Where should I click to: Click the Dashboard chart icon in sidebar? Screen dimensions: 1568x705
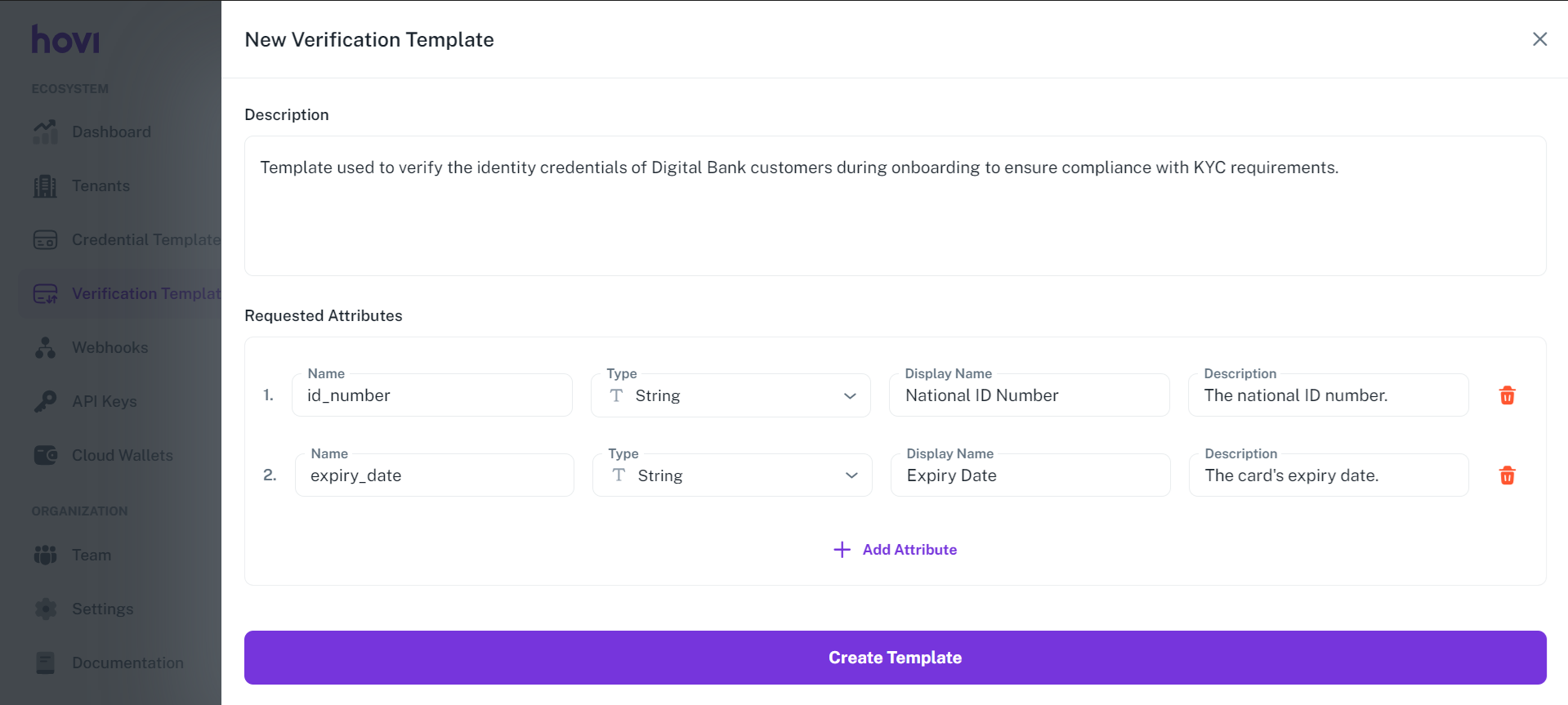pyautogui.click(x=45, y=132)
